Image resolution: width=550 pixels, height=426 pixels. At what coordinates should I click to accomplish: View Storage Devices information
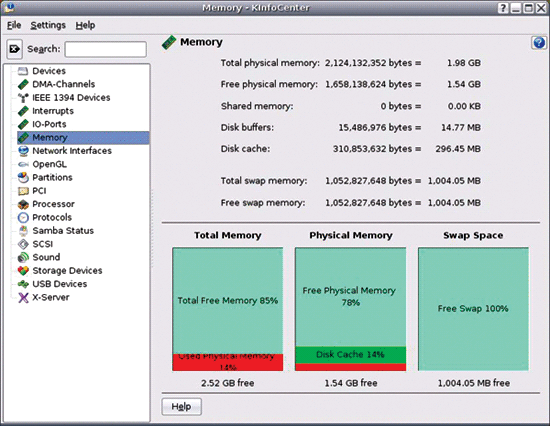coord(67,271)
